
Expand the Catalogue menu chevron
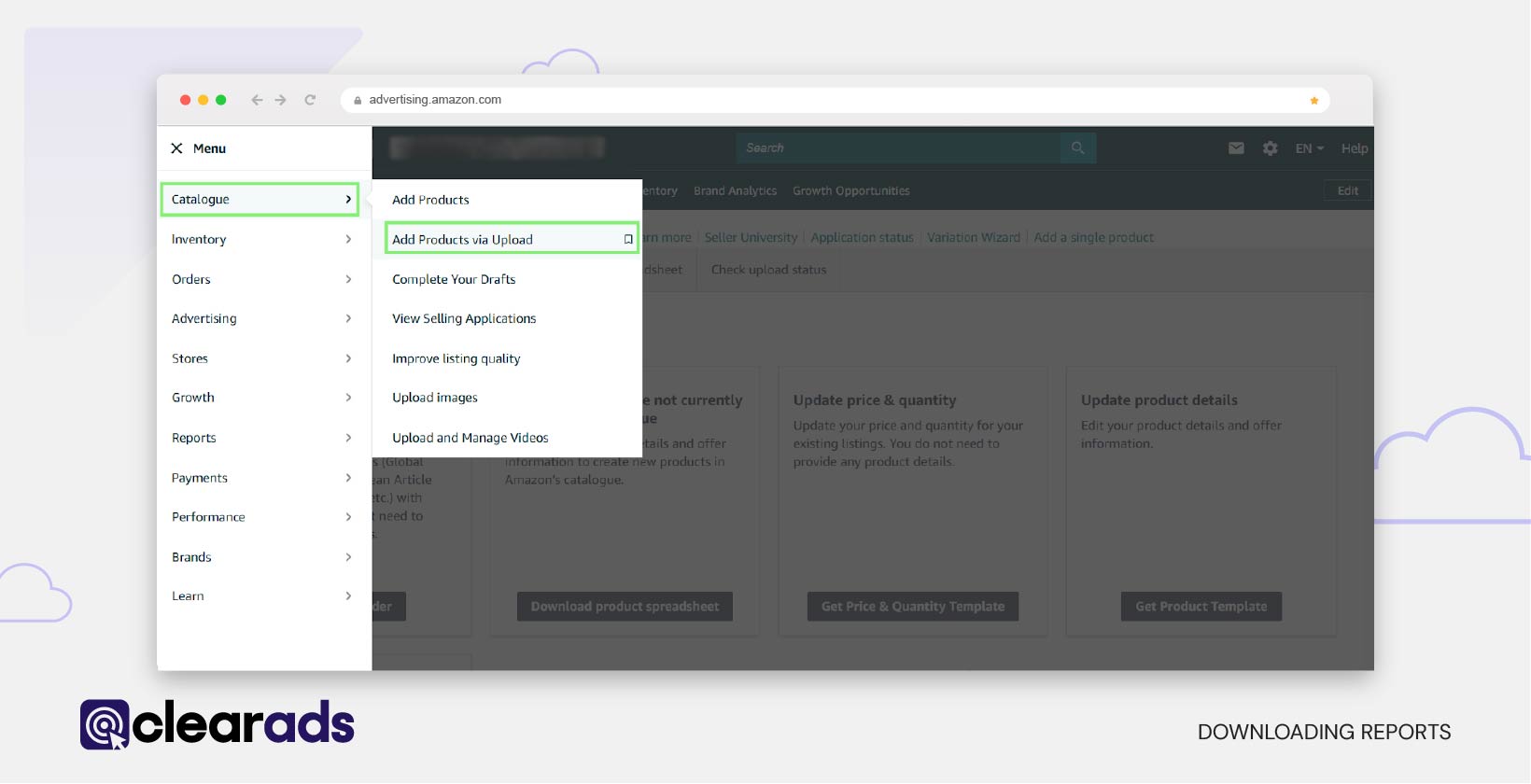348,200
